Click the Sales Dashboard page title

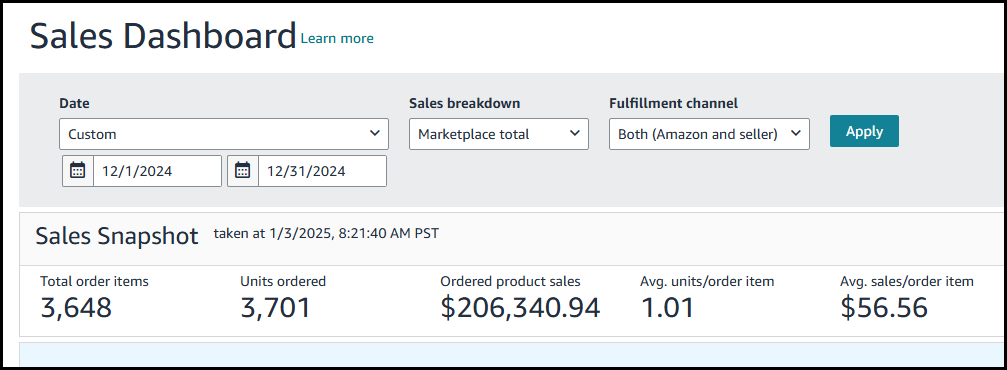point(163,37)
